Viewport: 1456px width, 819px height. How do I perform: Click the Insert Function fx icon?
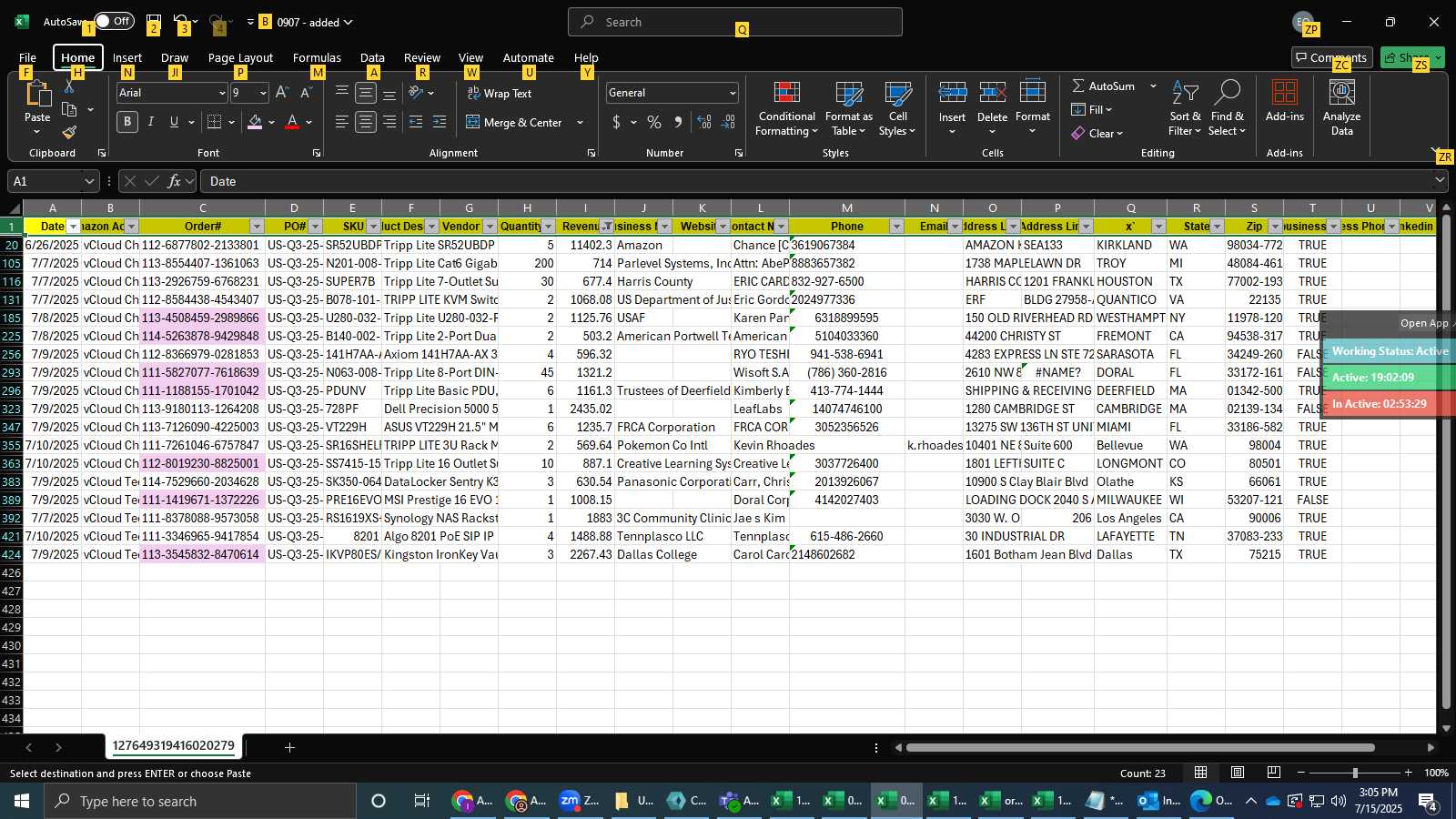click(175, 181)
